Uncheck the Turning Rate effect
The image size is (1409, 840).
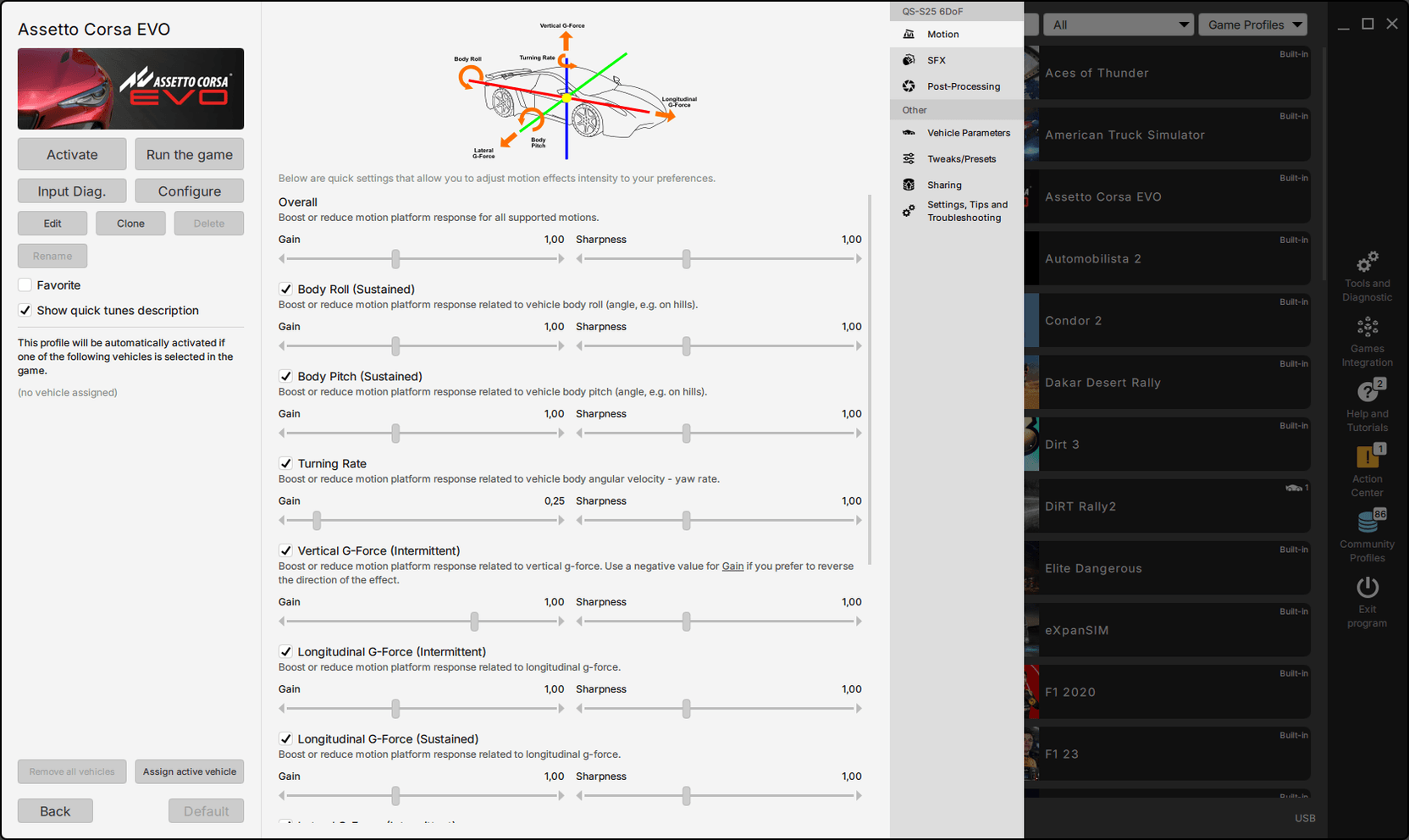pos(285,464)
